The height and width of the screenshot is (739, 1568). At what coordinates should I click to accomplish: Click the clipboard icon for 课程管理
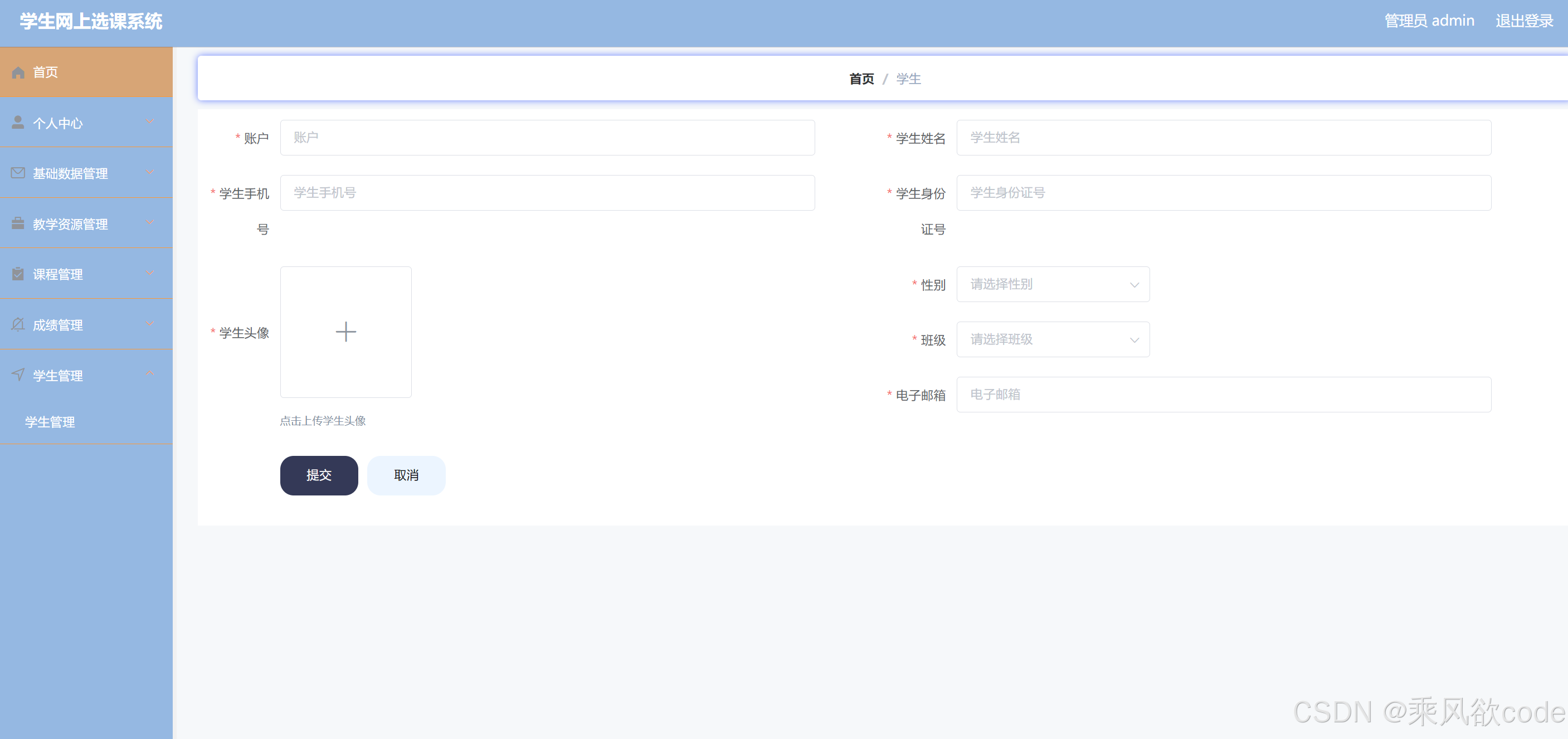coord(18,274)
